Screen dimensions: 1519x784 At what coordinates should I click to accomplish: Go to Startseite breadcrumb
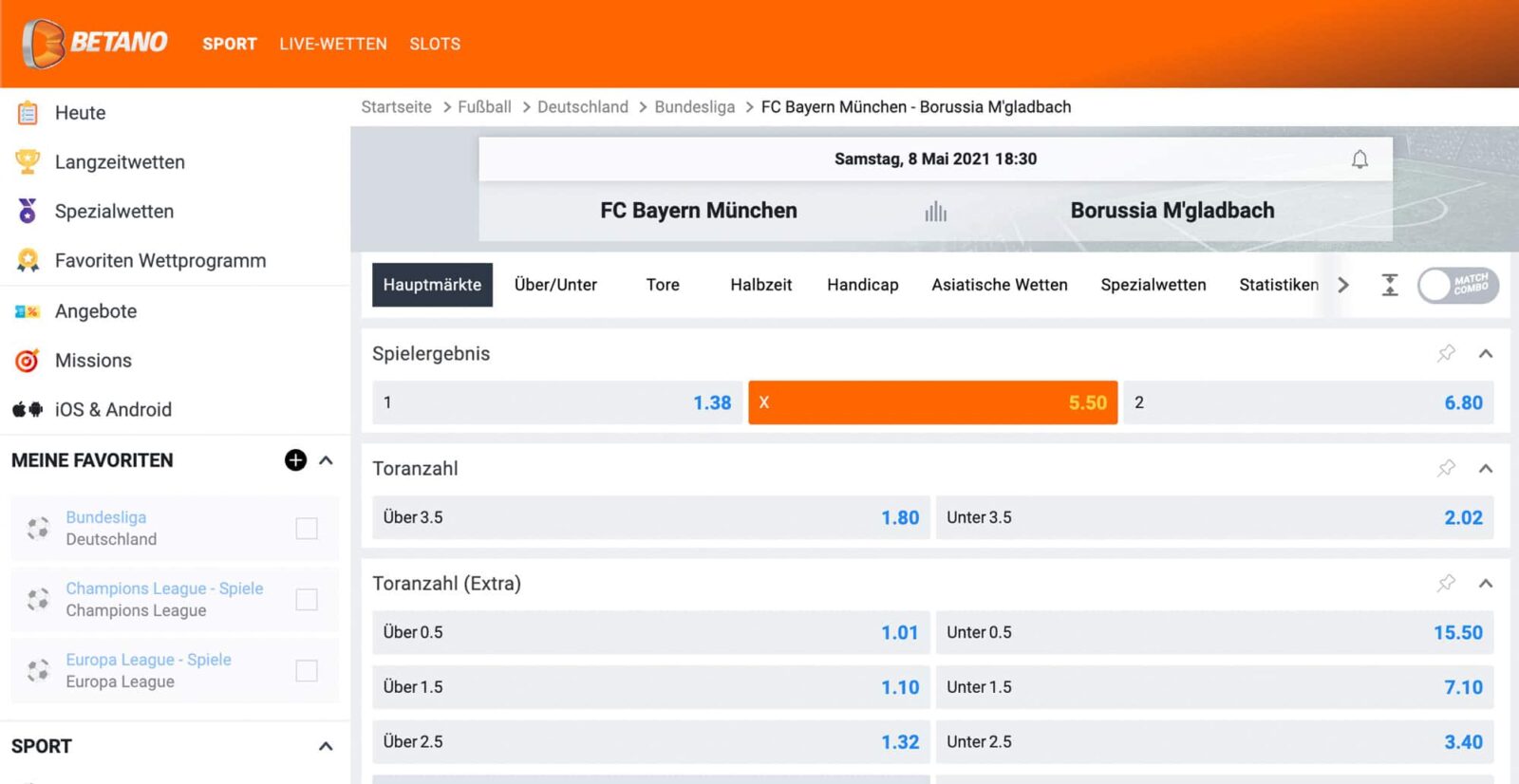point(396,107)
